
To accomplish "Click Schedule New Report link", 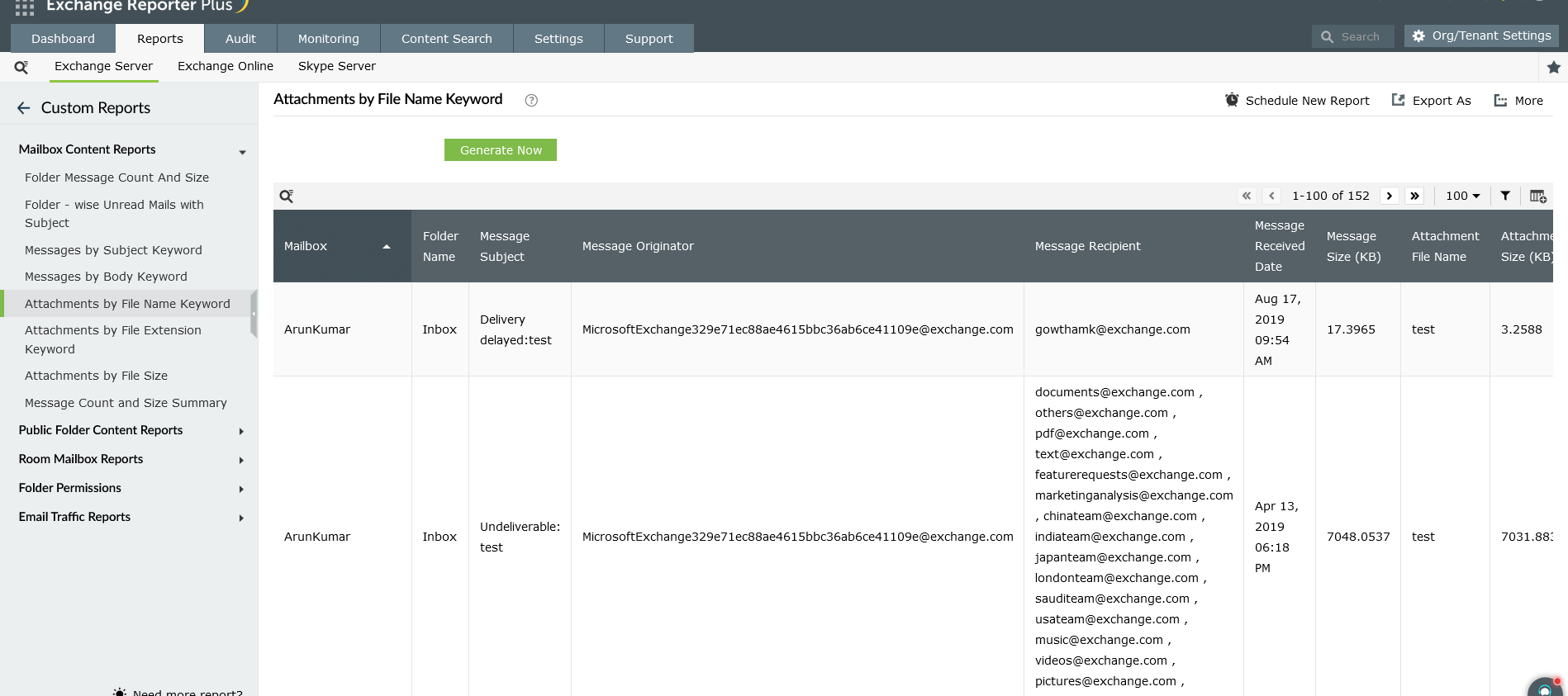I will point(1307,101).
